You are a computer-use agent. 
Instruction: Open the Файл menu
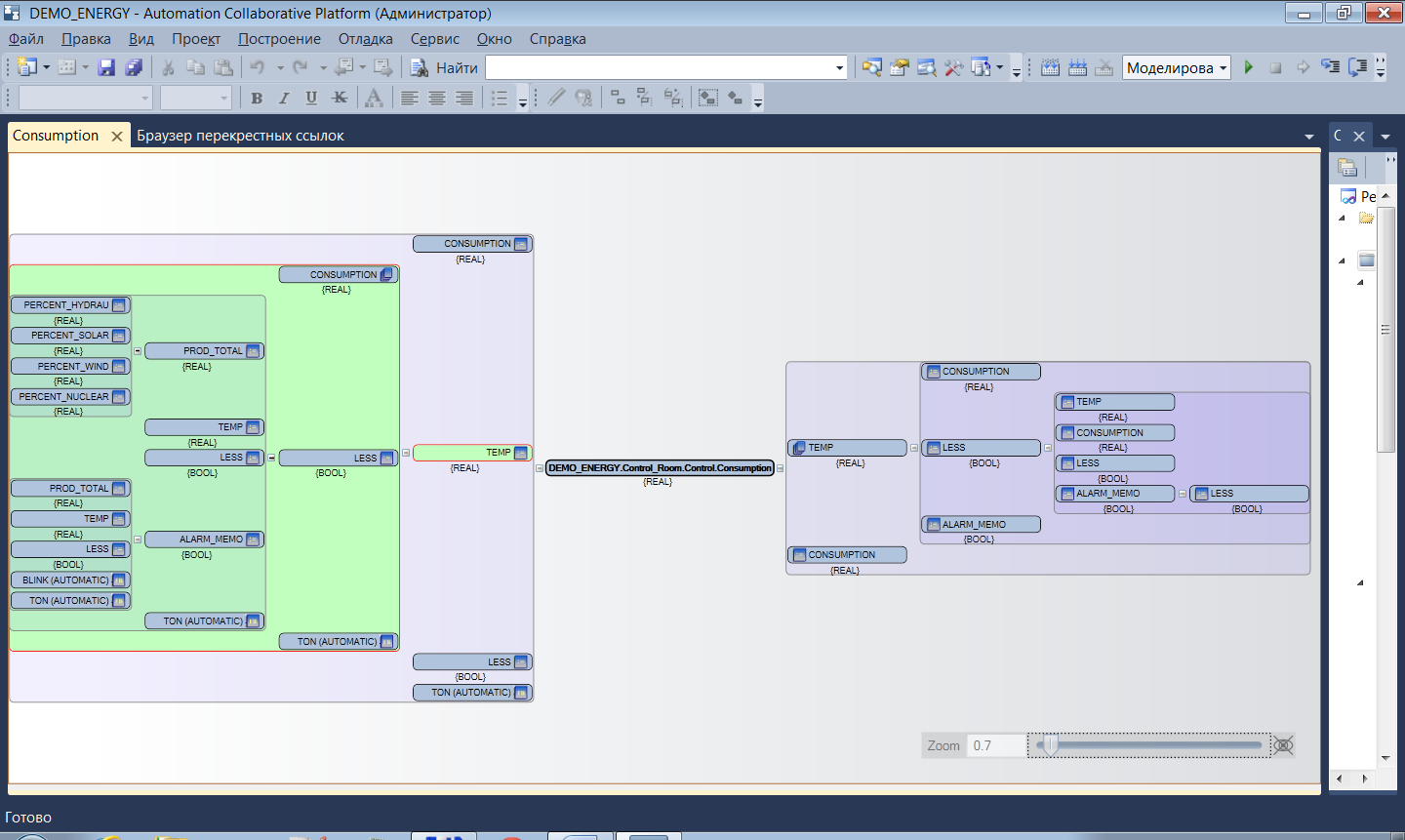(26, 39)
